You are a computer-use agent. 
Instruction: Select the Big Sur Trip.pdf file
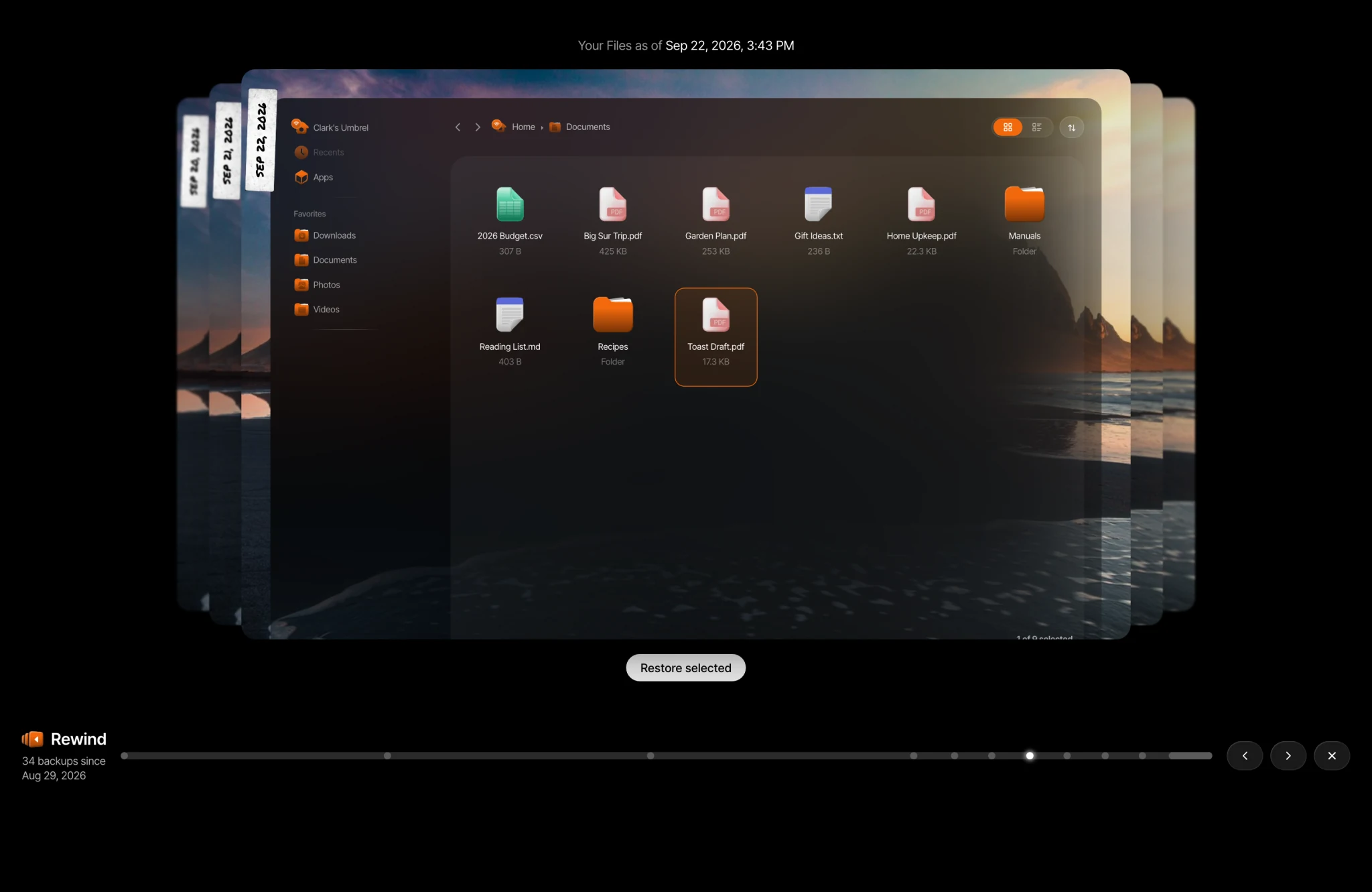pyautogui.click(x=612, y=221)
